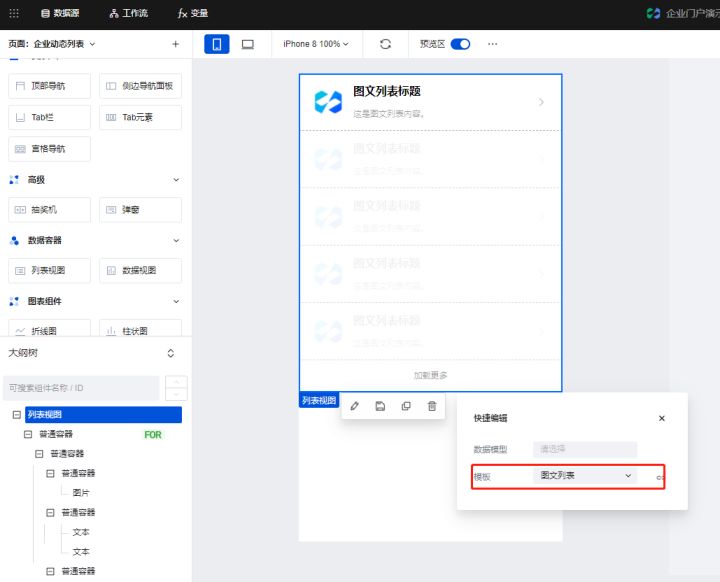Select the 顶部导航 component
This screenshot has height=582, width=720.
pyautogui.click(x=50, y=86)
